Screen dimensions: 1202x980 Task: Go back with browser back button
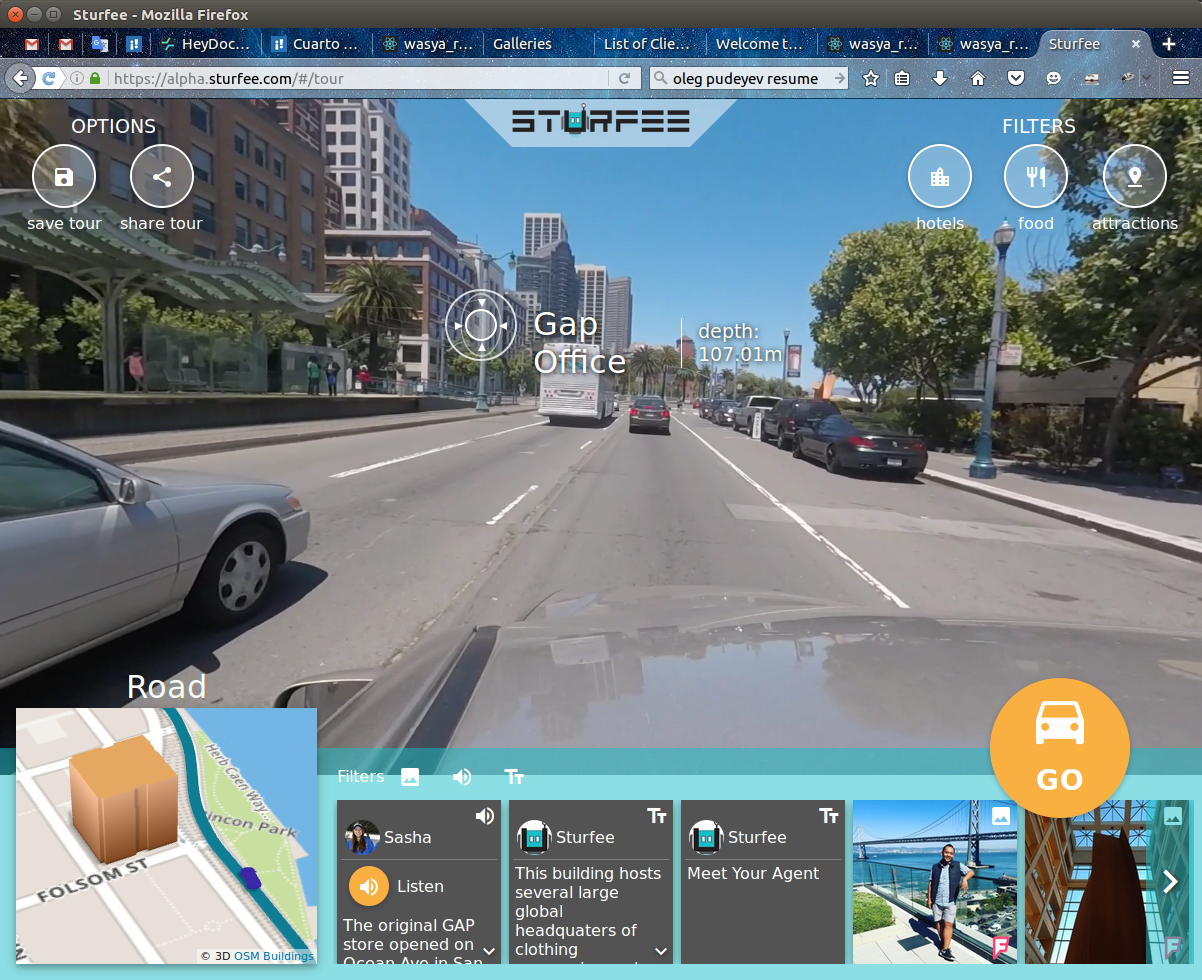pyautogui.click(x=19, y=78)
